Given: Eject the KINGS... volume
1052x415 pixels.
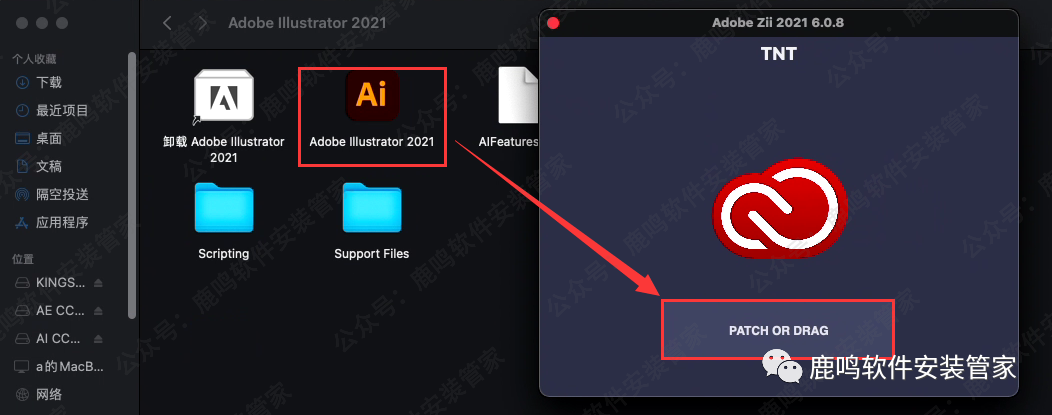Looking at the screenshot, I should point(99,283).
